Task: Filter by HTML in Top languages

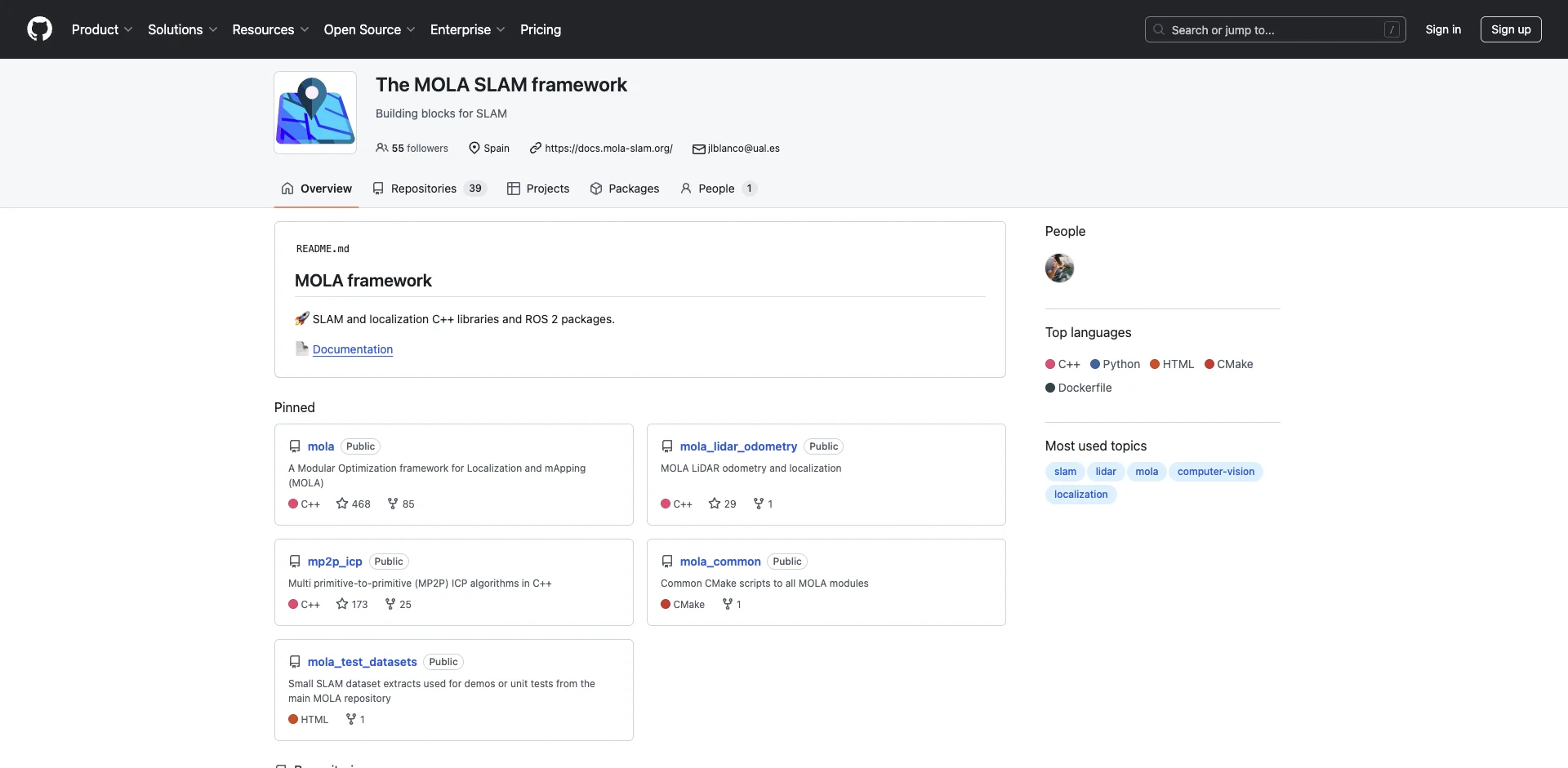Action: click(1172, 364)
